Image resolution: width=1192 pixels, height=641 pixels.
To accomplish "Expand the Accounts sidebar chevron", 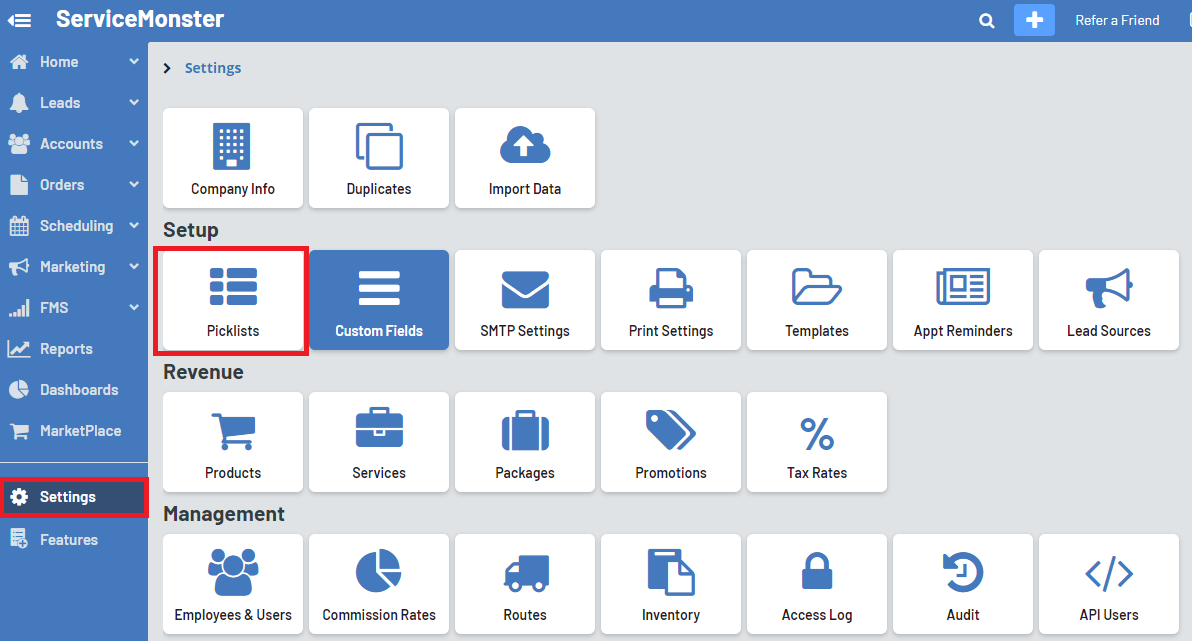I will pos(134,144).
